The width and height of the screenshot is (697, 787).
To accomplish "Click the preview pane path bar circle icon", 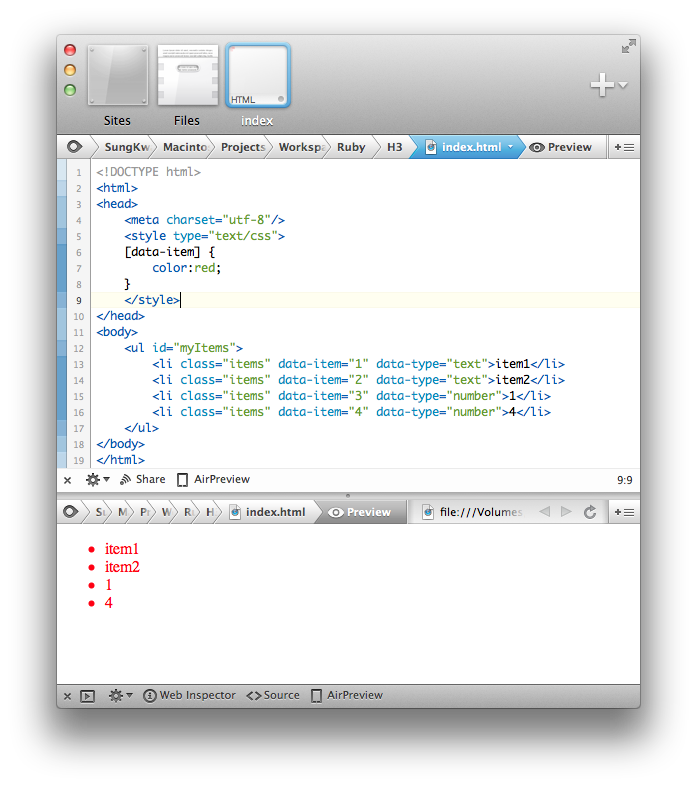I will pos(71,511).
